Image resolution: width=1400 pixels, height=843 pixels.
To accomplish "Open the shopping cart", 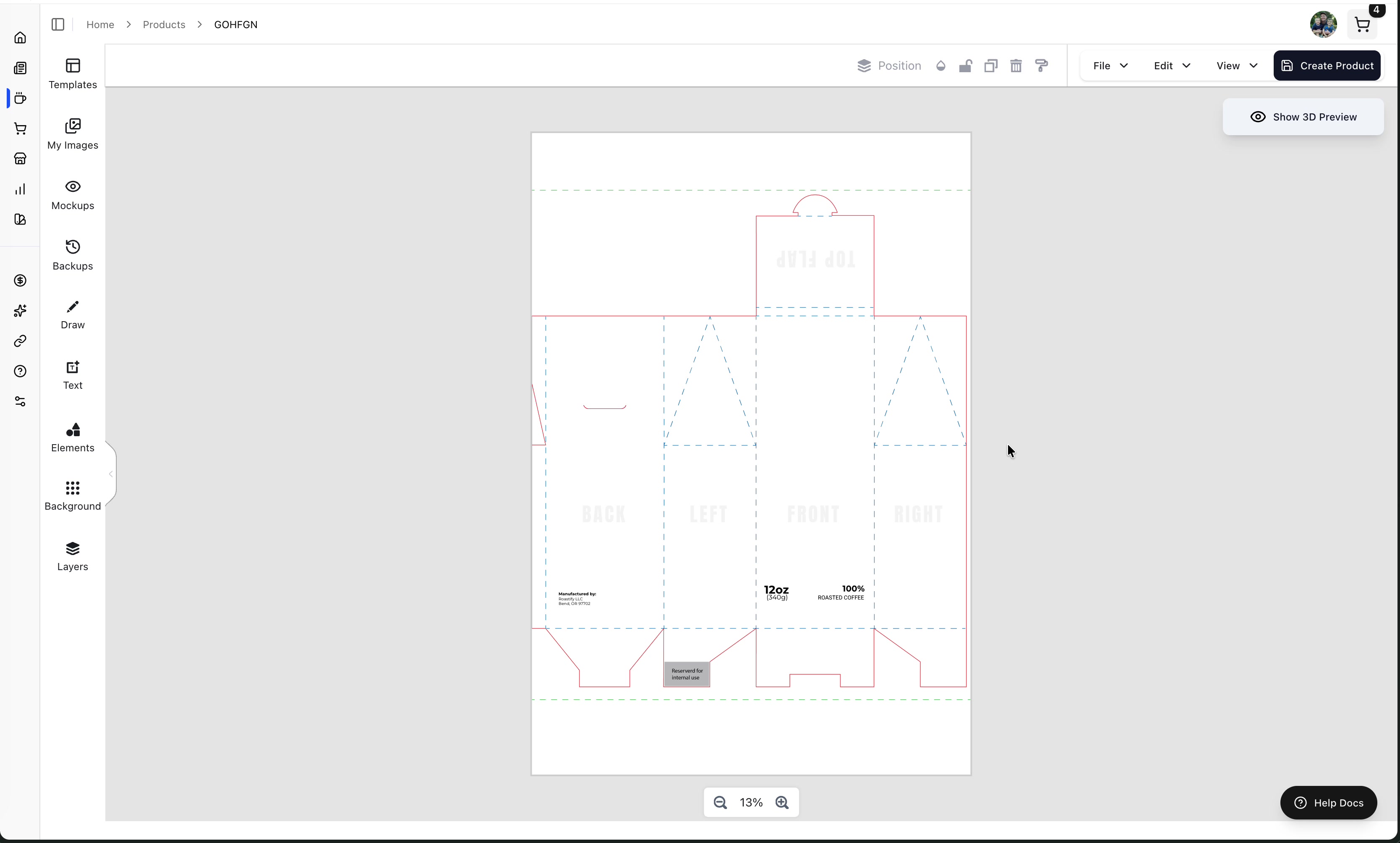I will (x=1361, y=24).
